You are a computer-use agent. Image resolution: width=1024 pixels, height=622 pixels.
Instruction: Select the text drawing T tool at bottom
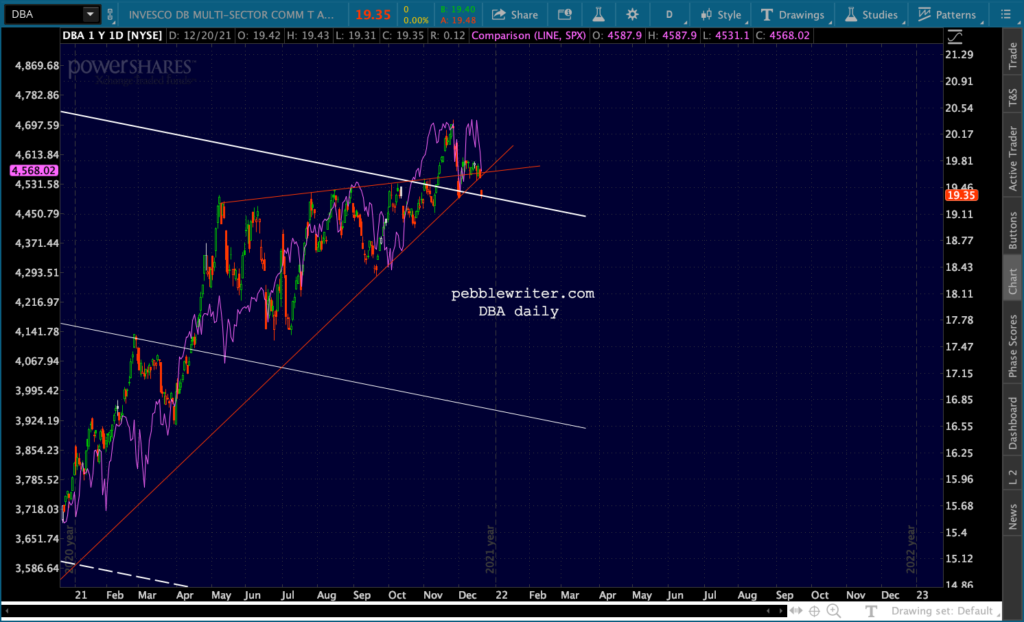(871, 612)
